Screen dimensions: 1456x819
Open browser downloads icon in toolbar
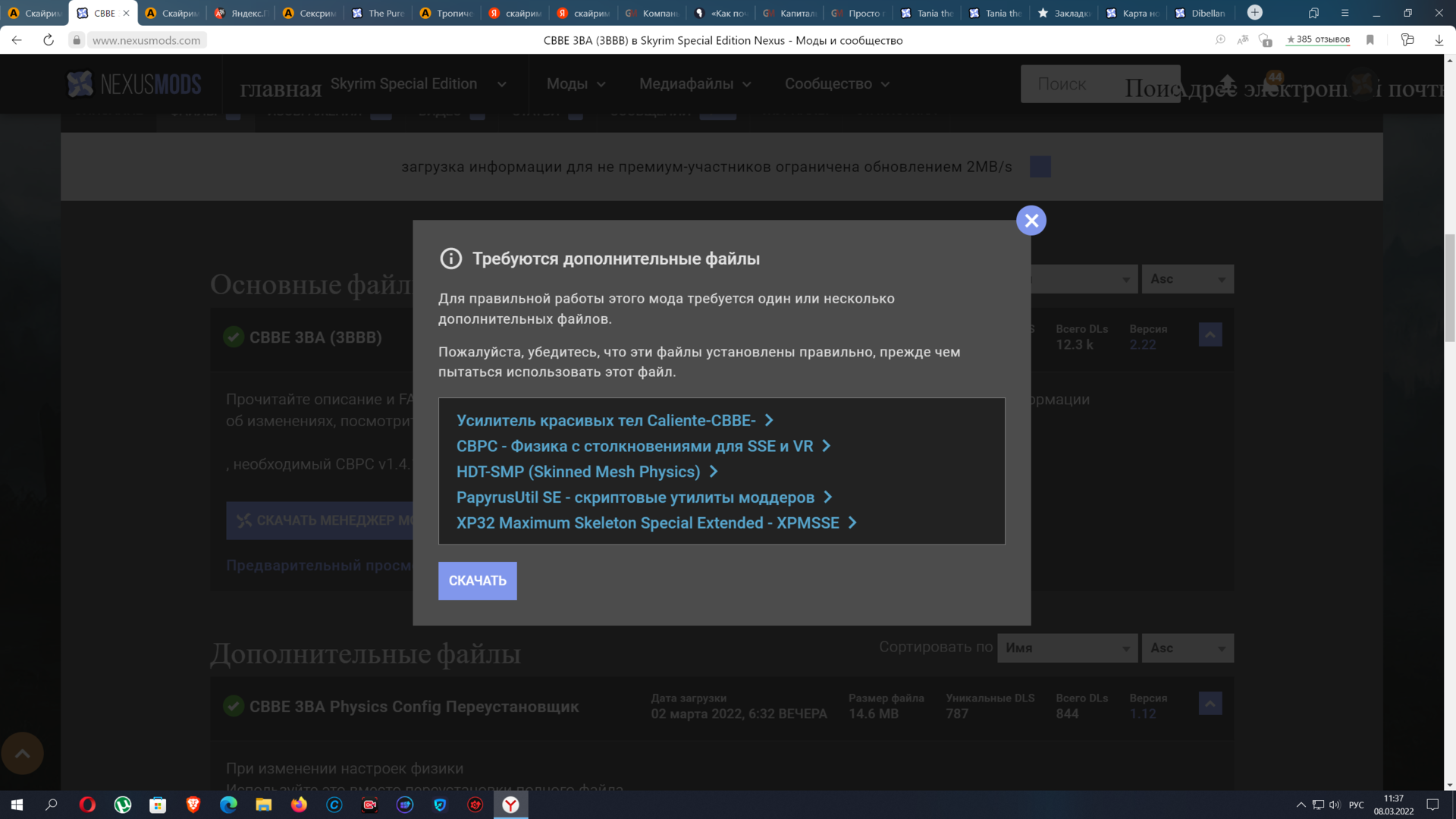(x=1439, y=40)
